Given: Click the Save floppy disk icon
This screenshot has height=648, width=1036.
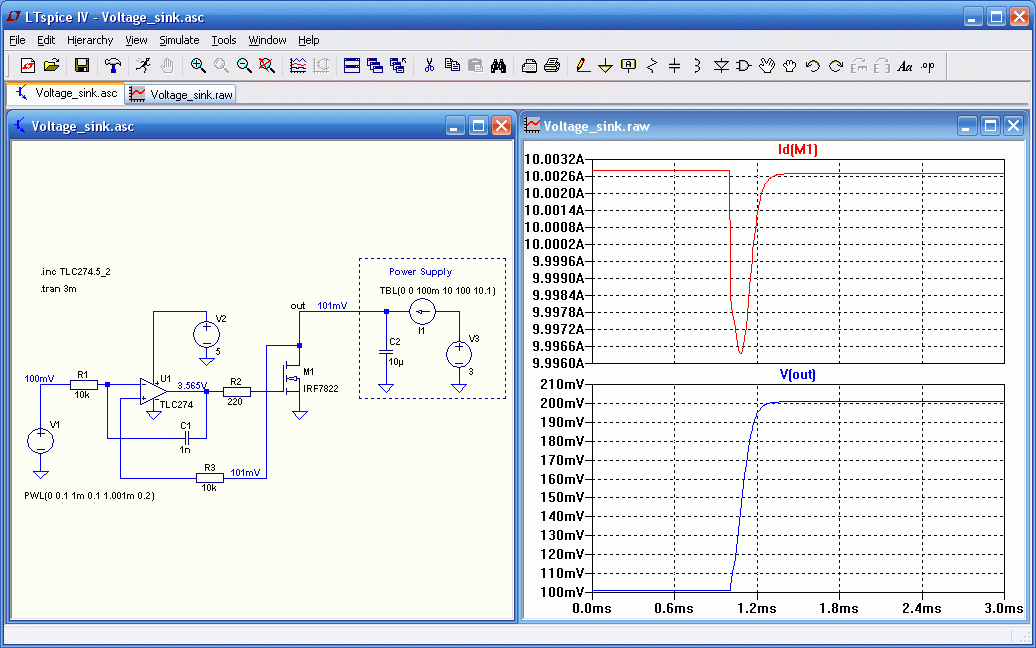Looking at the screenshot, I should [x=82, y=66].
